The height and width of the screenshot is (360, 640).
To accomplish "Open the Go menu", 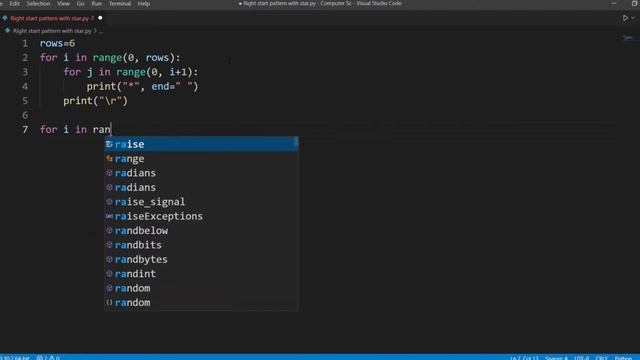I will point(80,4).
